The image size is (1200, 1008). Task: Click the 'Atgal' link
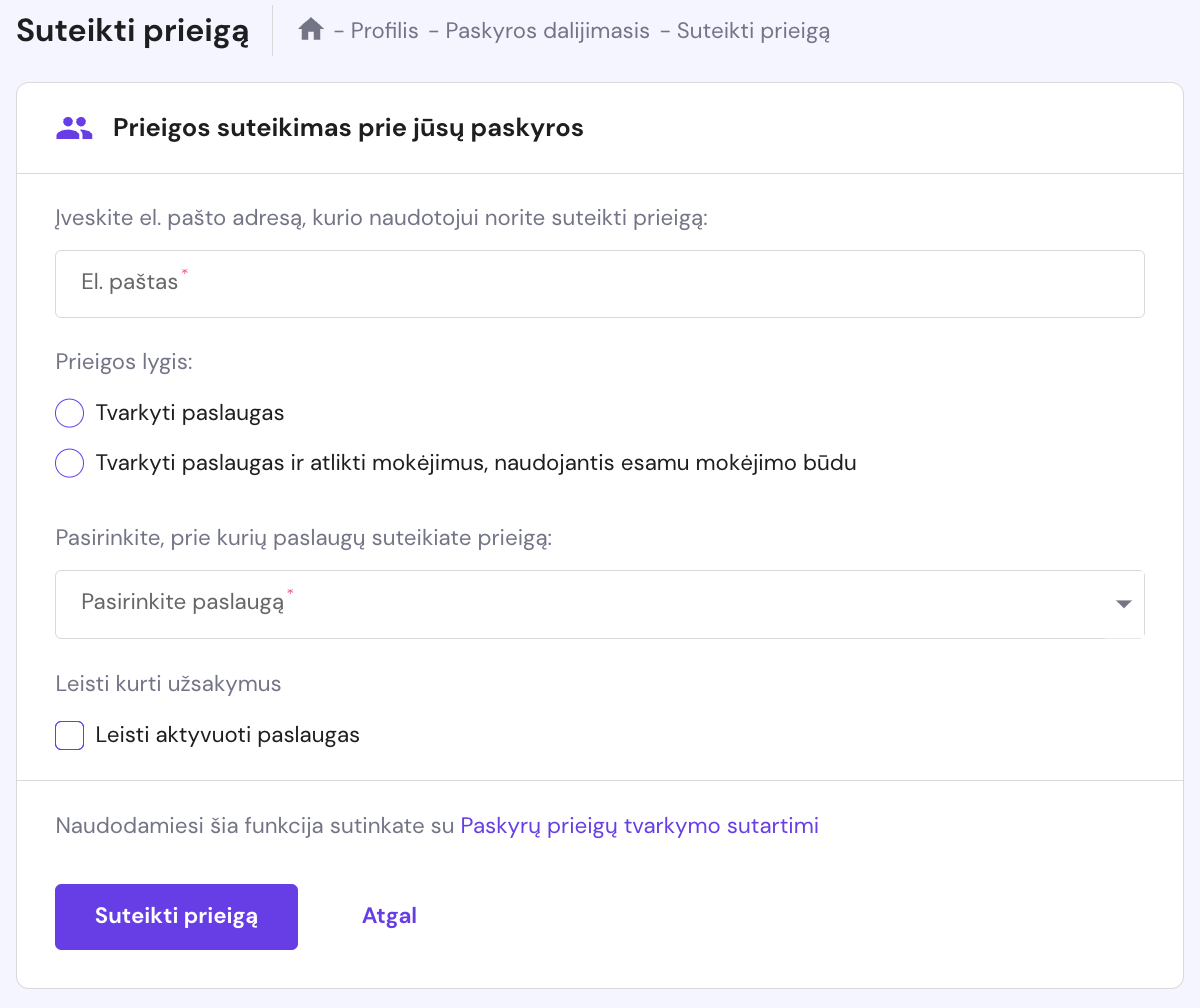tap(390, 915)
